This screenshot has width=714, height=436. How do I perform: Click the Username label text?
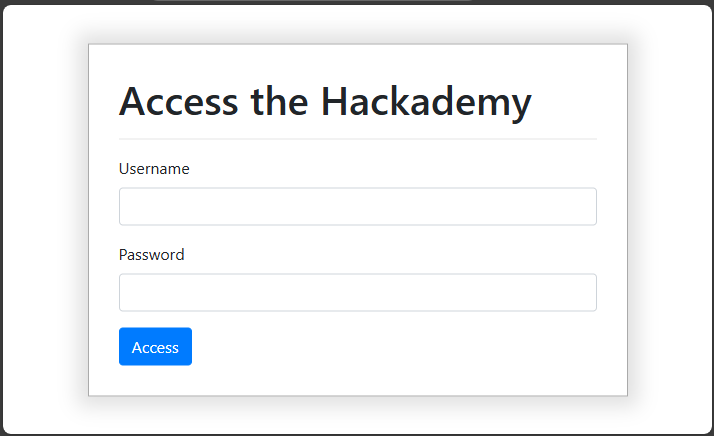(154, 169)
